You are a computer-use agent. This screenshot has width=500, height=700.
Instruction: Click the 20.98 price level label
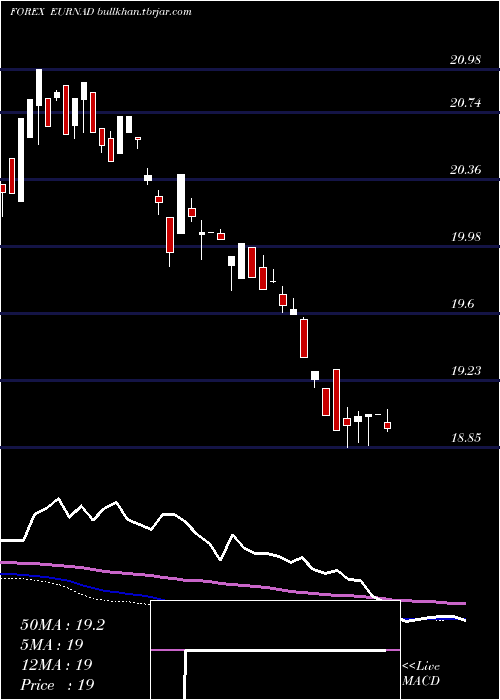click(466, 60)
